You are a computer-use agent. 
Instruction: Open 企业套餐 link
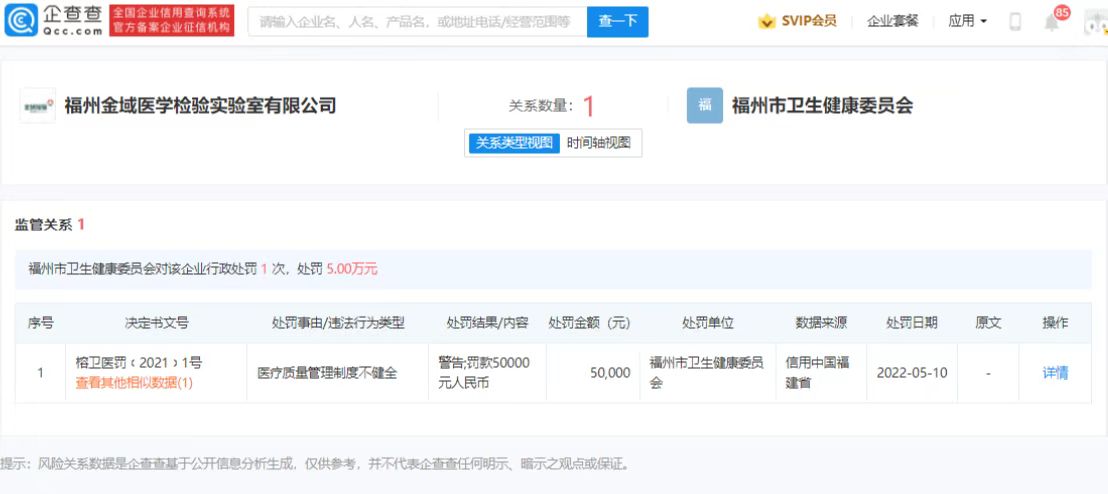(892, 21)
